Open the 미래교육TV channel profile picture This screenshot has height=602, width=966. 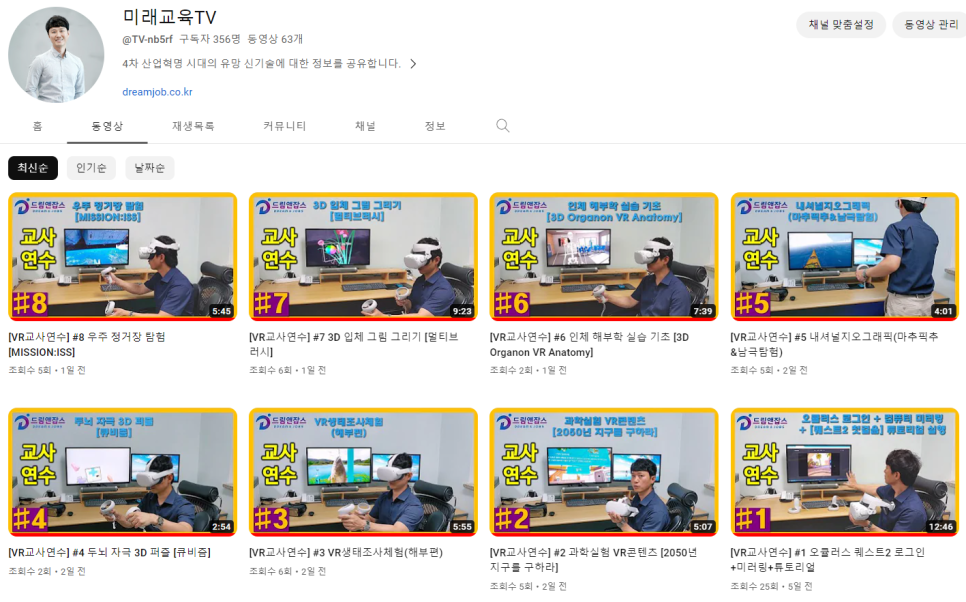pyautogui.click(x=56, y=55)
